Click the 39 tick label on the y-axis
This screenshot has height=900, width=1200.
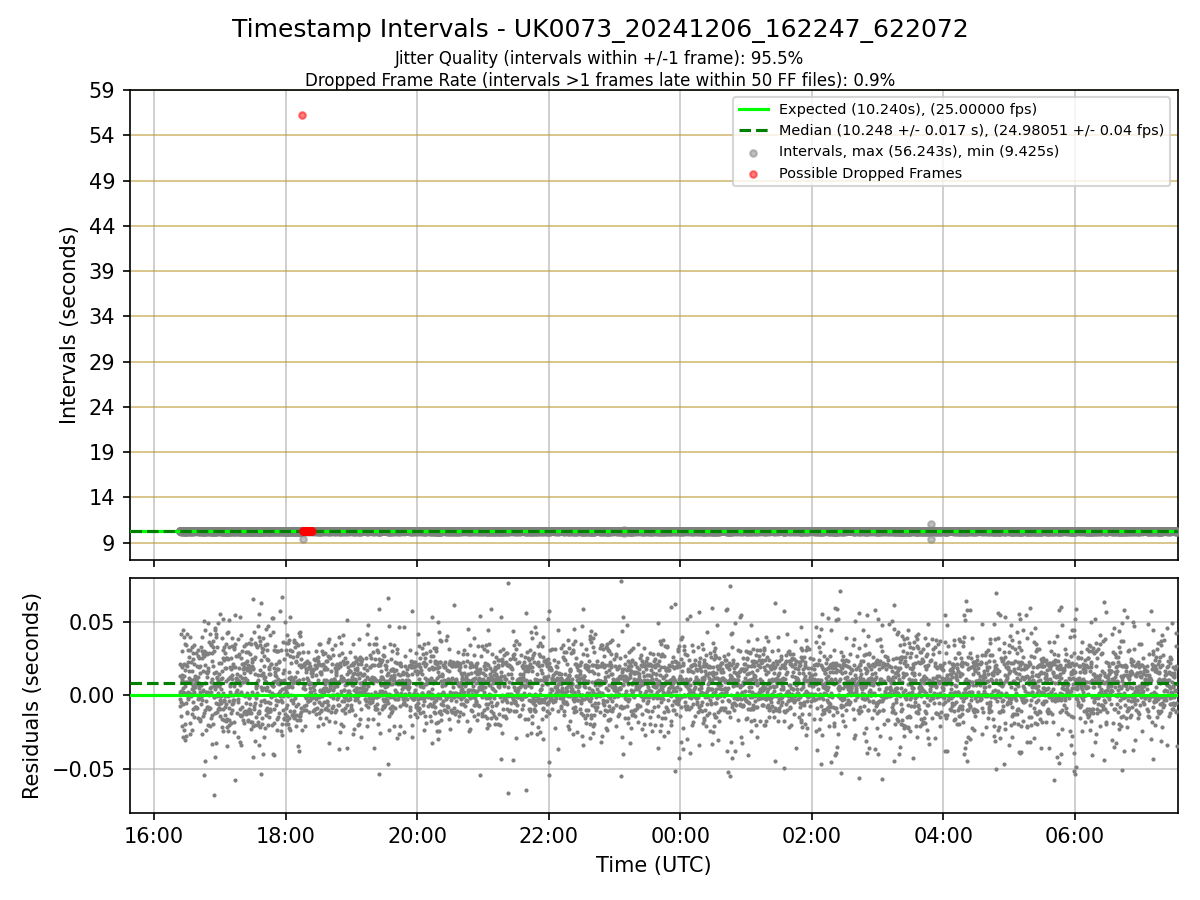tap(104, 272)
